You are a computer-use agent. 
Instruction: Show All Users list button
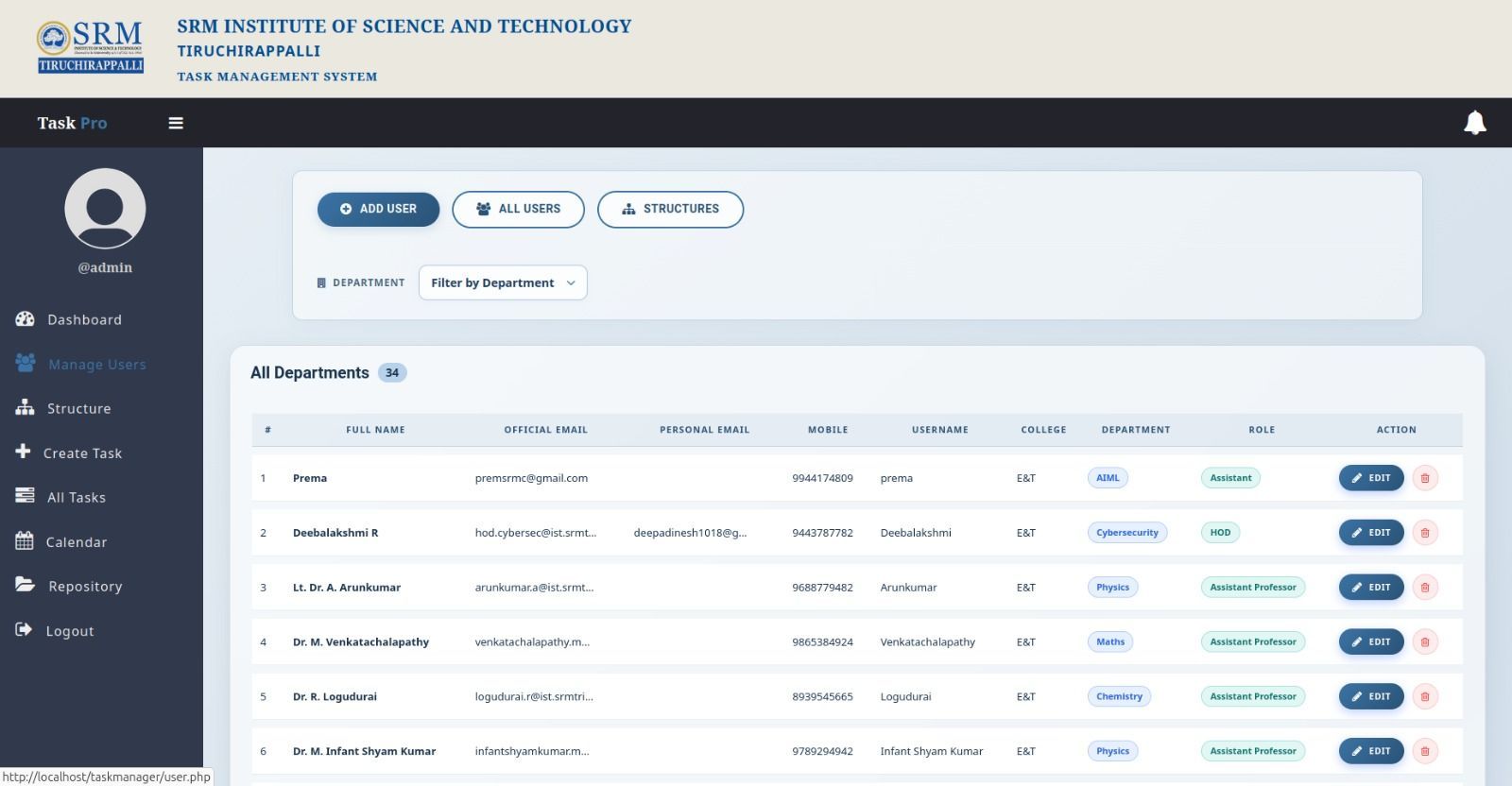[518, 209]
